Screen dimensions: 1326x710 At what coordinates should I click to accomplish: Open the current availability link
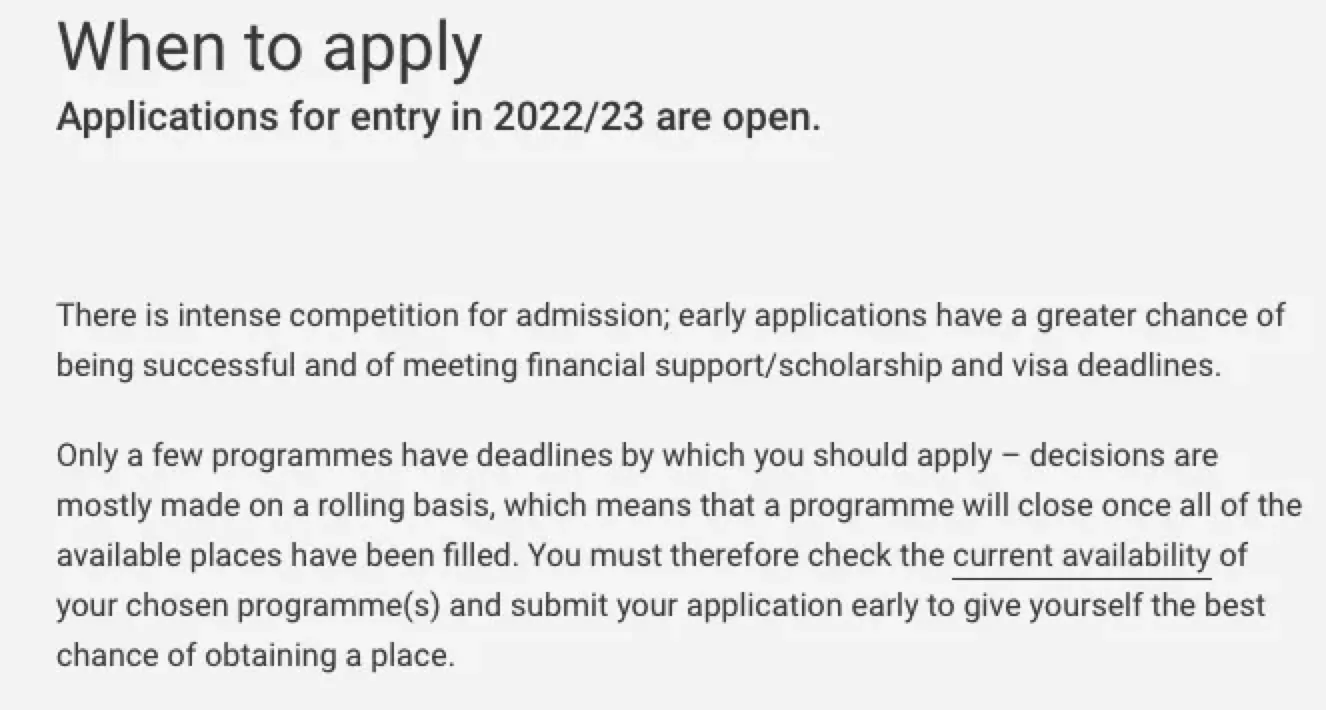pos(1081,556)
